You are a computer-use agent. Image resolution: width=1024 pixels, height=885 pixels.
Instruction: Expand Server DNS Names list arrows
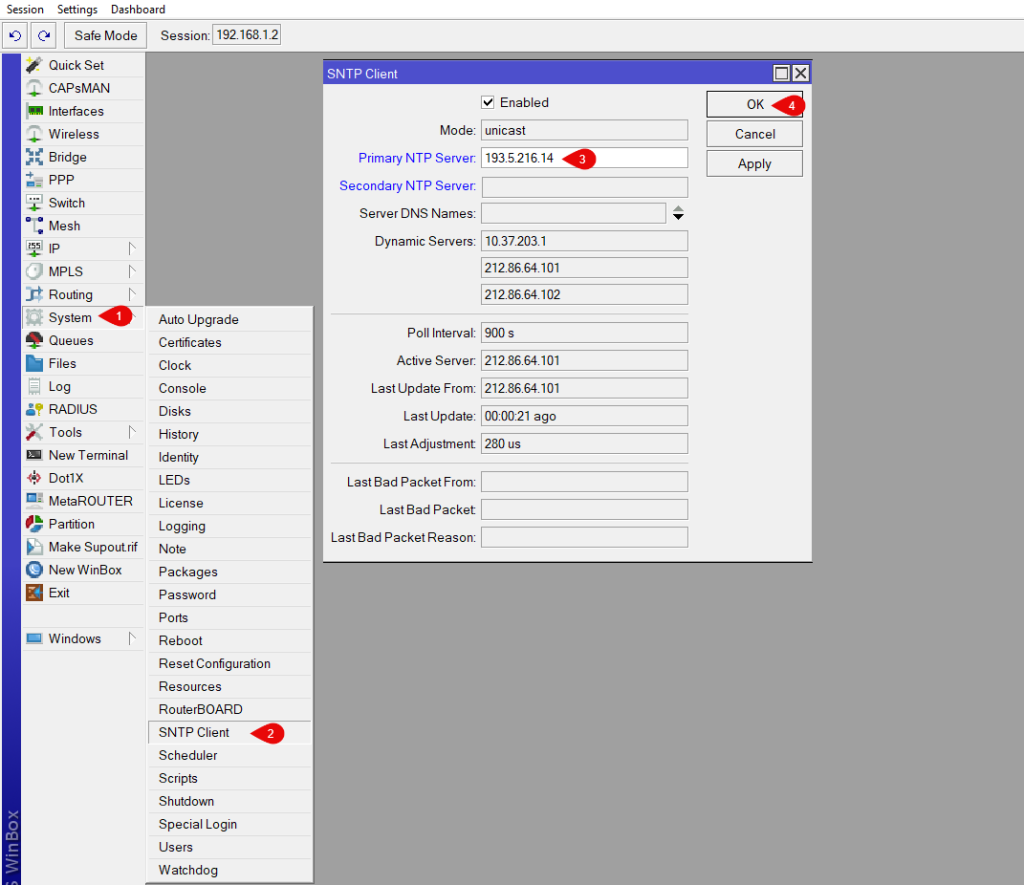[x=678, y=213]
